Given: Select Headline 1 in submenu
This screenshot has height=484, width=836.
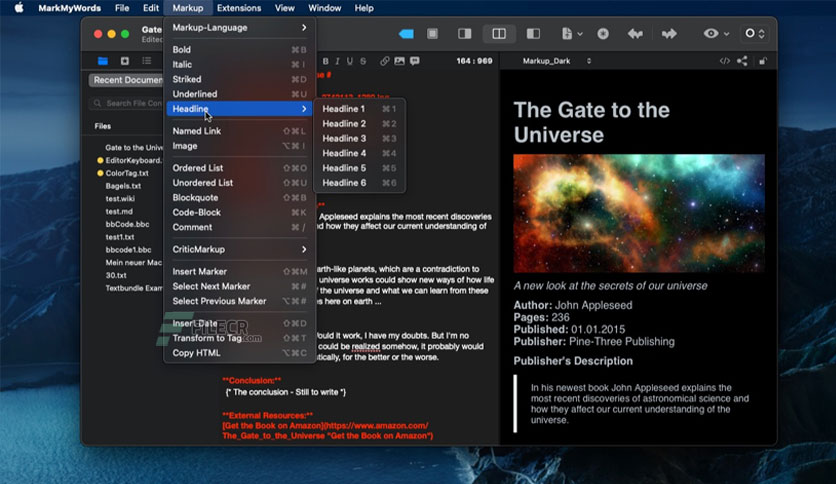Looking at the screenshot, I should (x=359, y=109).
